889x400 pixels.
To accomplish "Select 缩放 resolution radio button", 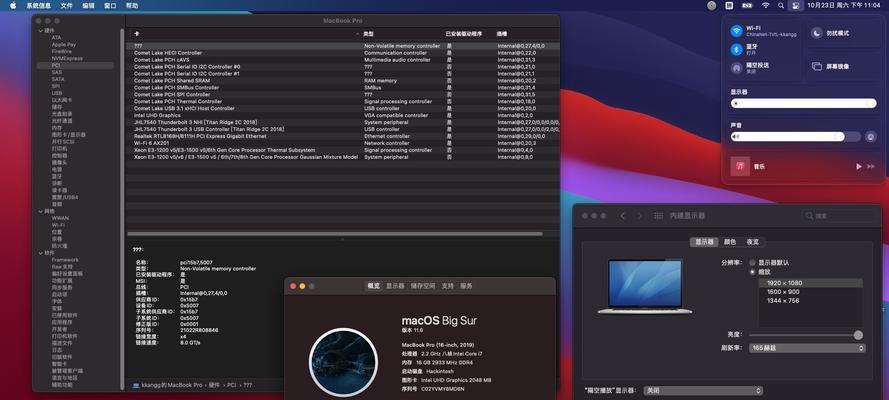I will coord(752,272).
